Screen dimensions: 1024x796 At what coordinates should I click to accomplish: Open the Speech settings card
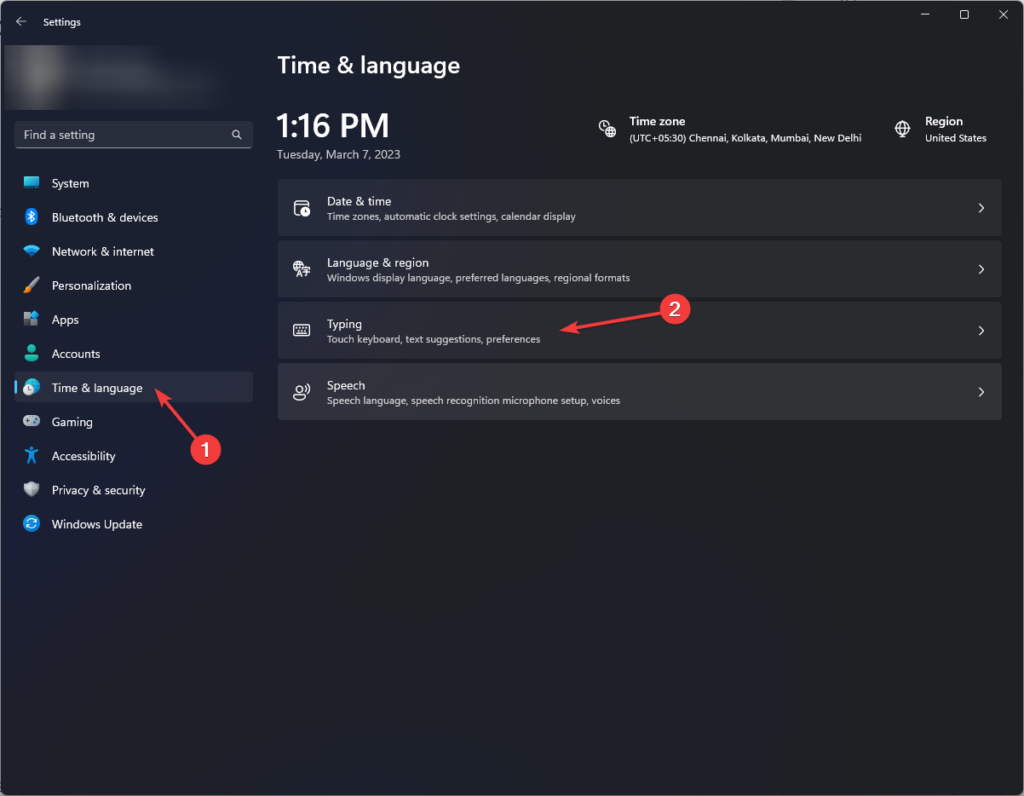coord(639,392)
